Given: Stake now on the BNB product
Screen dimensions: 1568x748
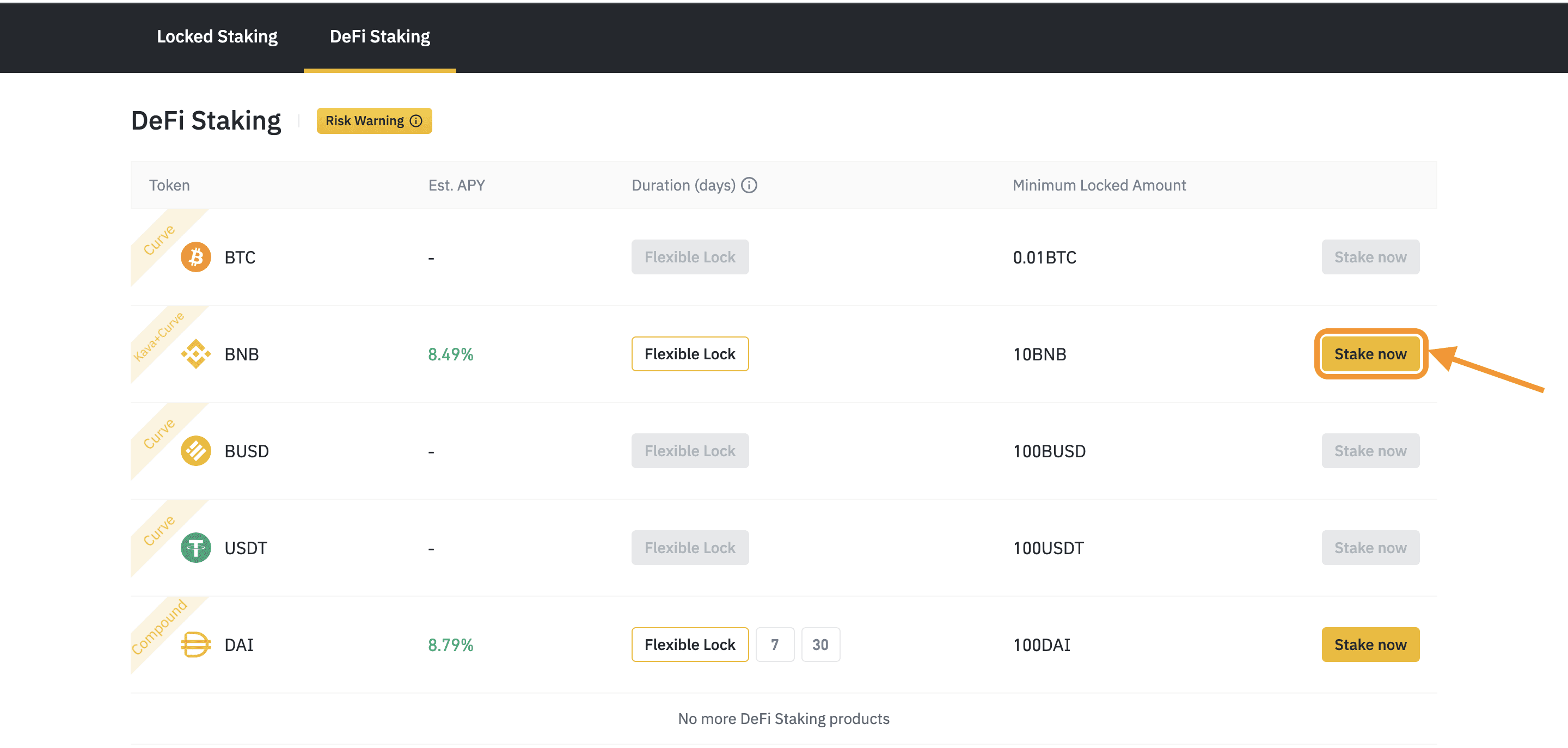Looking at the screenshot, I should (x=1370, y=354).
